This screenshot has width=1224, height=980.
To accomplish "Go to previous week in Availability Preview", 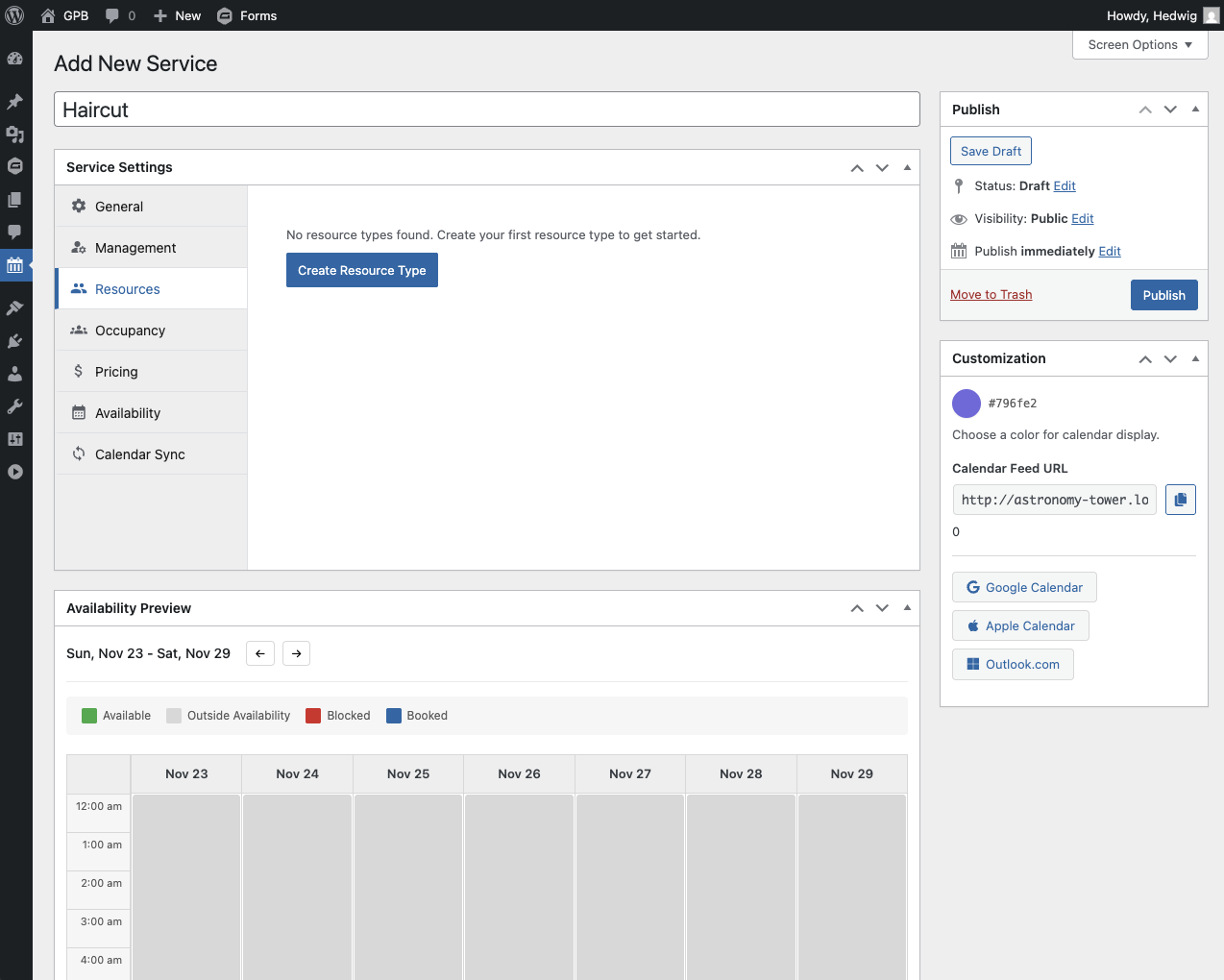I will click(260, 653).
